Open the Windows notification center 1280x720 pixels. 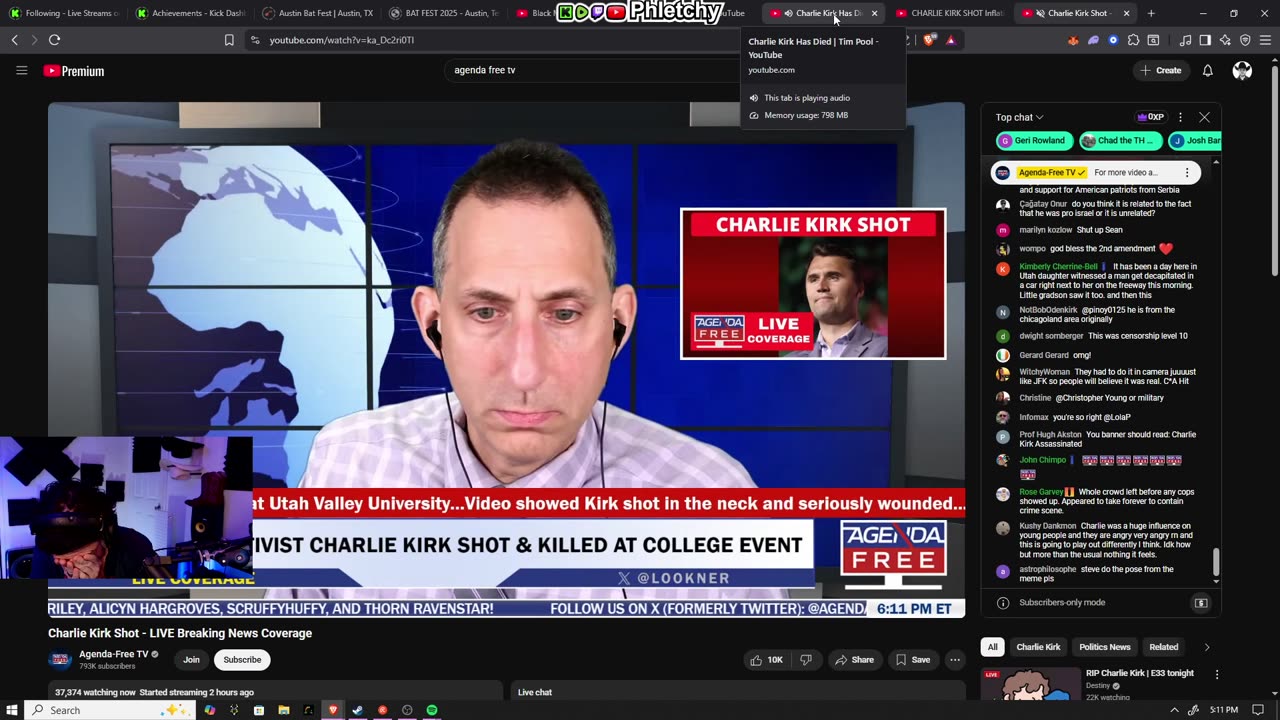(1258, 710)
